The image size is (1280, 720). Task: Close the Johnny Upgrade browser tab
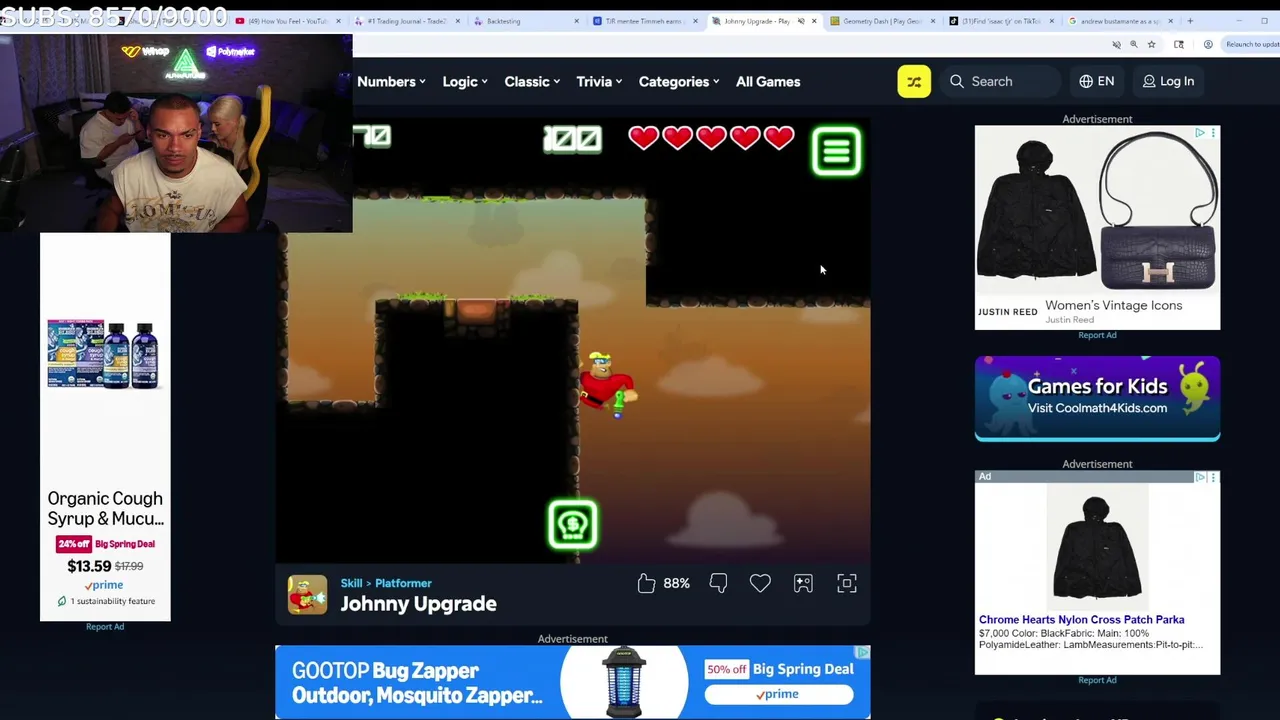[x=814, y=21]
